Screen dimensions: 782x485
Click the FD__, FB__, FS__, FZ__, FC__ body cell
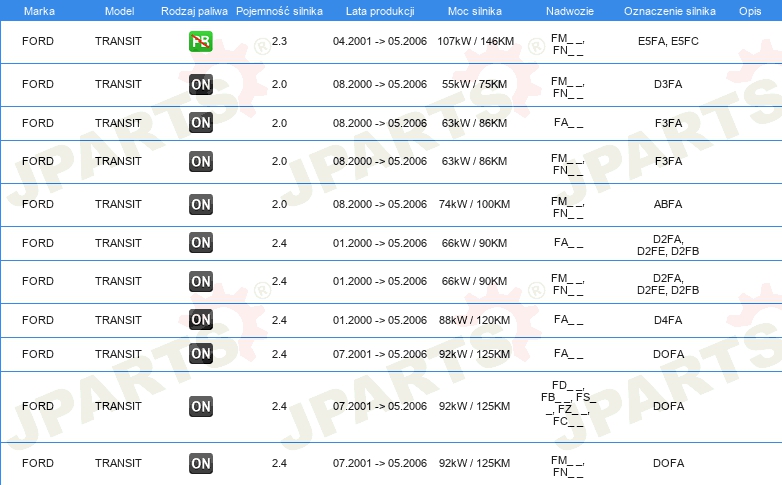[x=568, y=403]
